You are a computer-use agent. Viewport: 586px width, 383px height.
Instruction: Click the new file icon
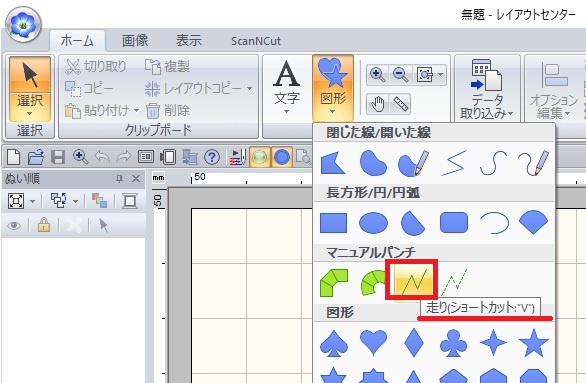[x=13, y=157]
